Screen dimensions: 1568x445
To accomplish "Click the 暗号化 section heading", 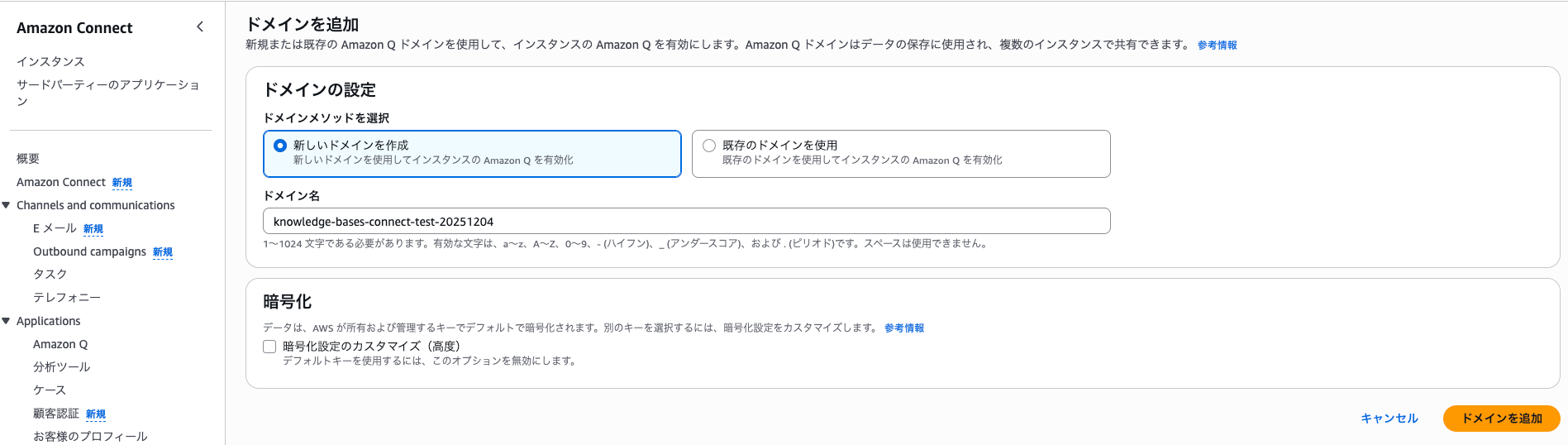I will click(x=287, y=301).
